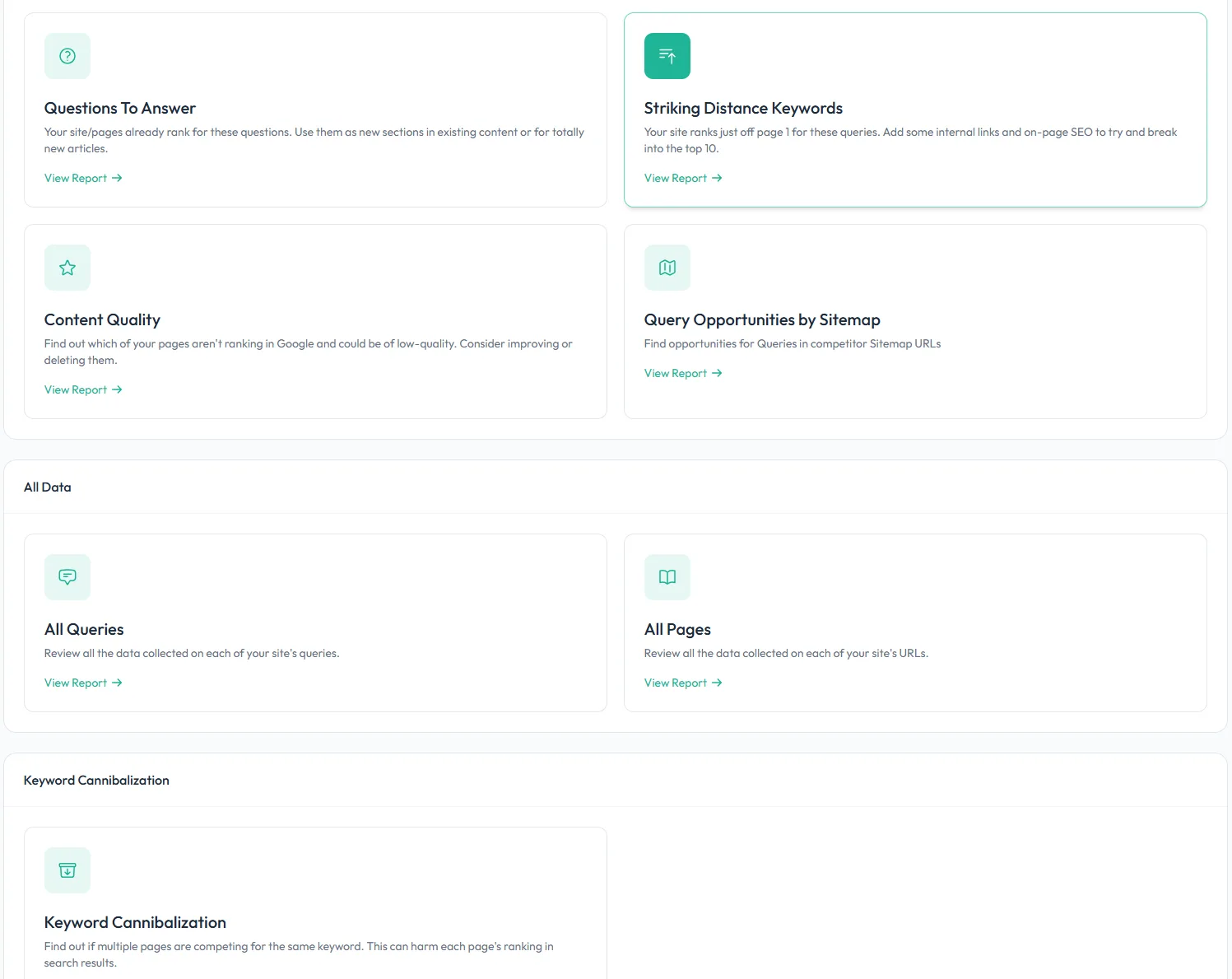Screen dimensions: 1232x979
Task: Click the archive box icon for Keyword Cannibalization
Action: [67, 870]
